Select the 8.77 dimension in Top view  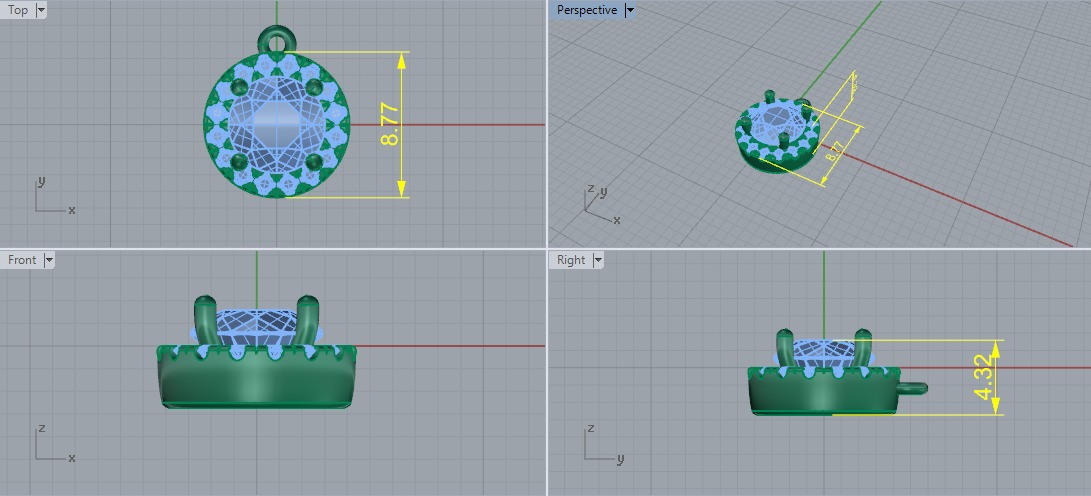(x=391, y=125)
